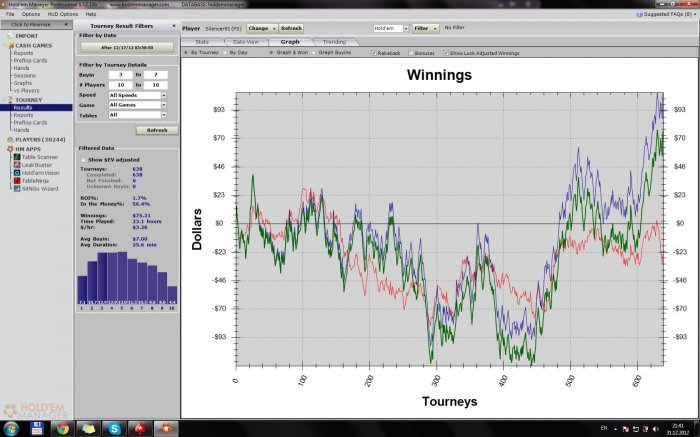Open the Change player dropdown
Screen dimensions: 700x437
(x=262, y=28)
